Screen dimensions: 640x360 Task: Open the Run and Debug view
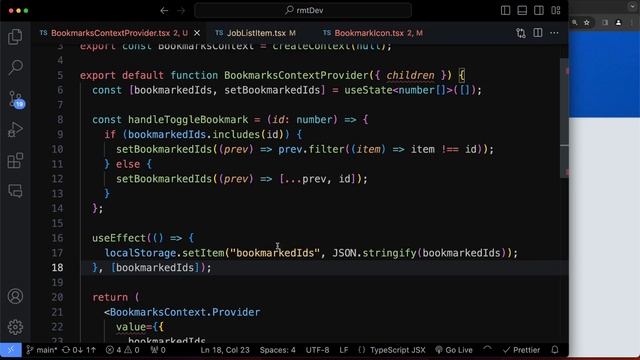click(x=15, y=130)
